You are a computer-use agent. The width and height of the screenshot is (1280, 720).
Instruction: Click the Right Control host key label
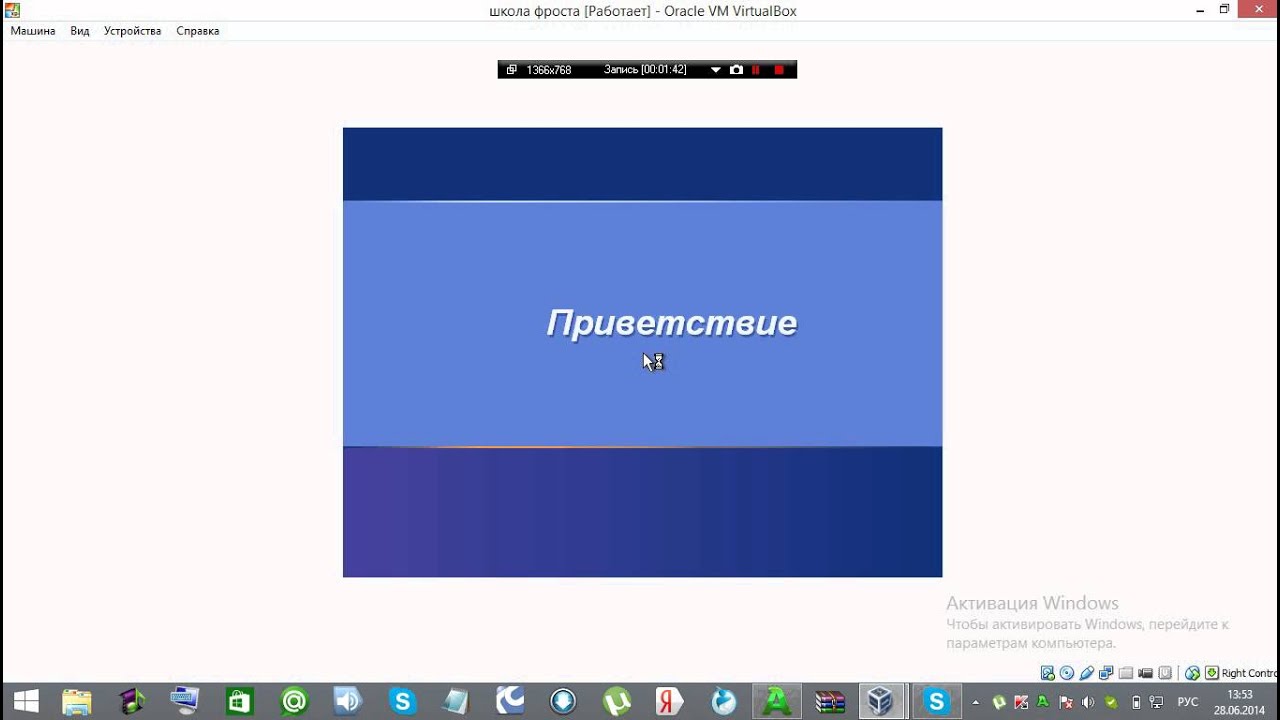[x=1250, y=673]
